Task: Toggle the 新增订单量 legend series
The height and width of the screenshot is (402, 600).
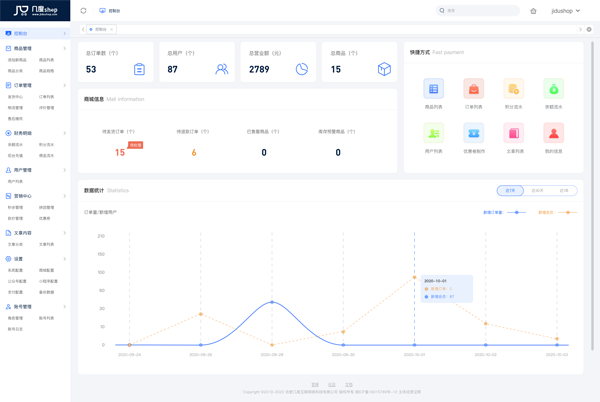Action: [x=505, y=212]
